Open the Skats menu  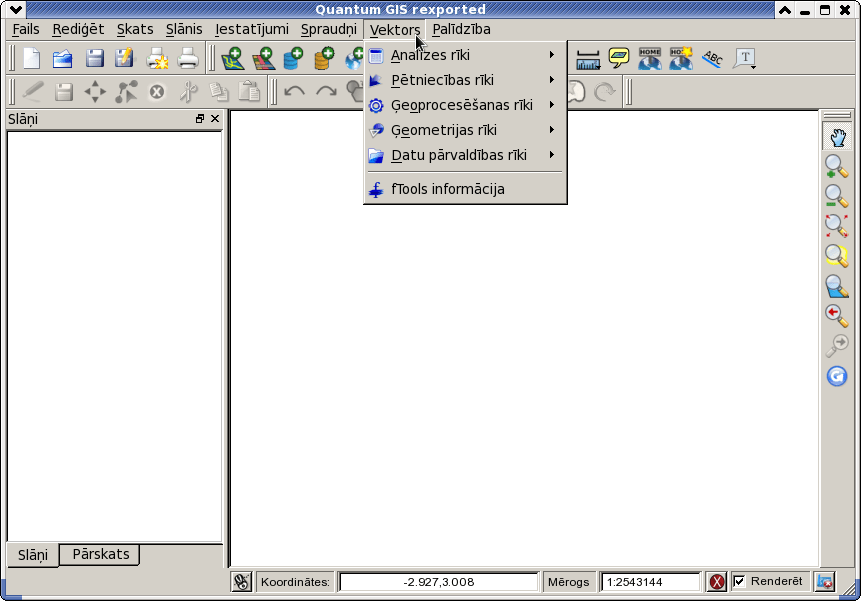(135, 29)
